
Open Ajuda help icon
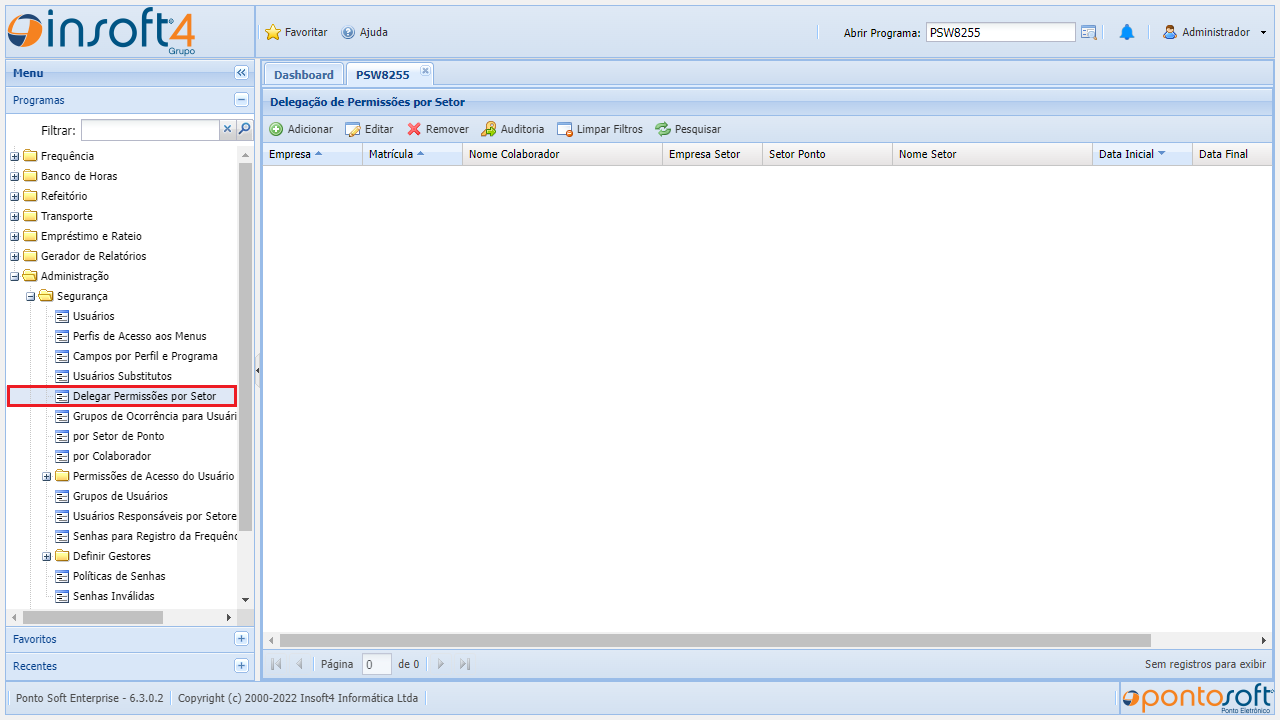tap(348, 33)
